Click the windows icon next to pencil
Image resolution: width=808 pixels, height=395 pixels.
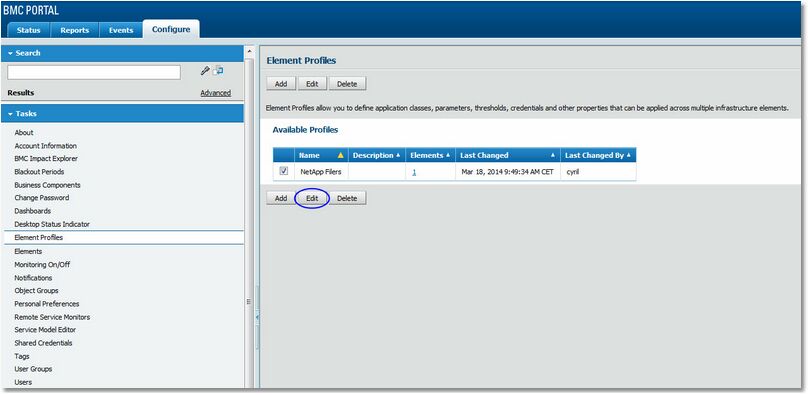point(218,71)
